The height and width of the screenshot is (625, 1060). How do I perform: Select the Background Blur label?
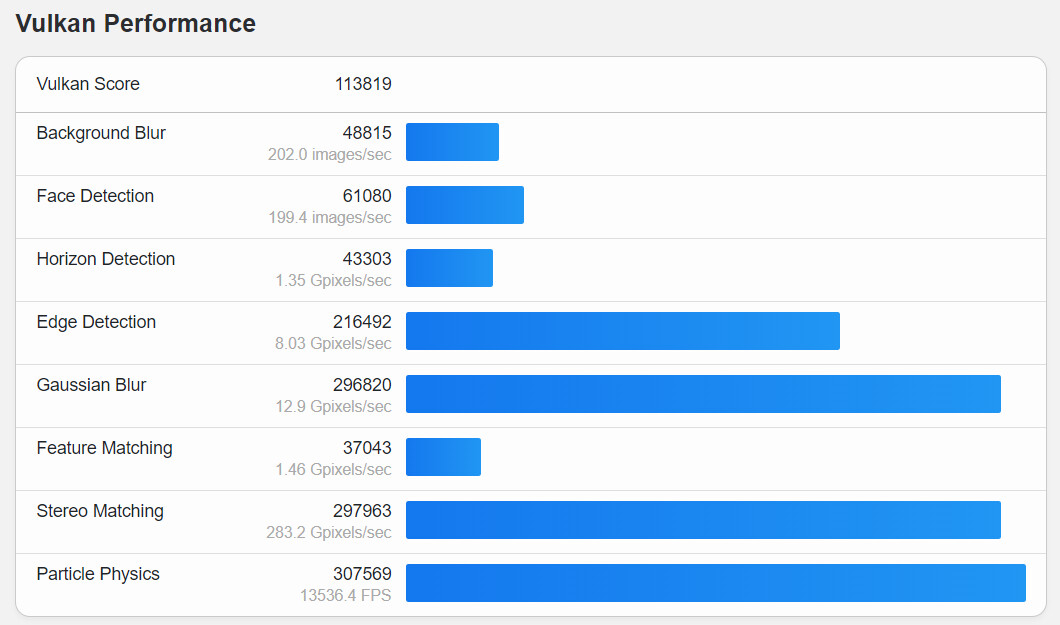pos(101,133)
